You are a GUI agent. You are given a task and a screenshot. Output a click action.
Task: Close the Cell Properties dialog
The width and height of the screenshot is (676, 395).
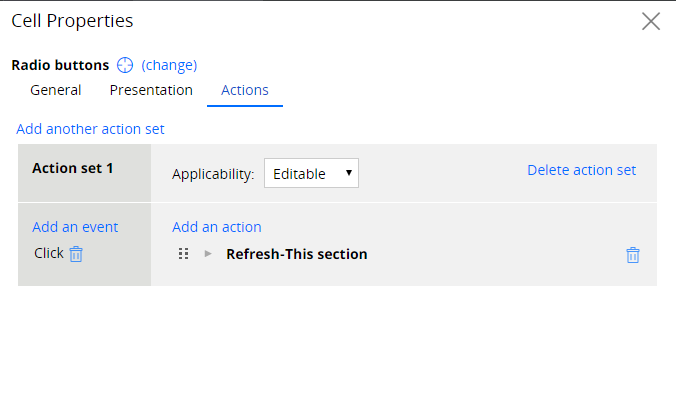(x=651, y=21)
